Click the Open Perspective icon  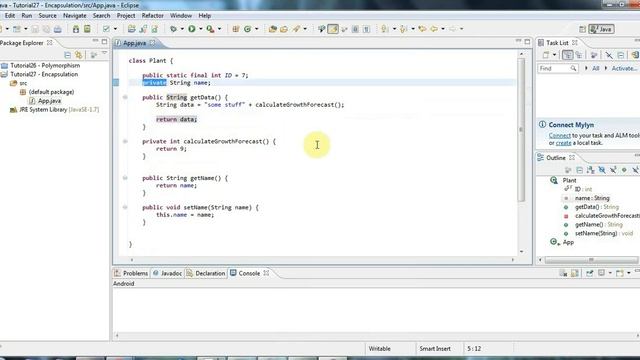click(x=582, y=29)
